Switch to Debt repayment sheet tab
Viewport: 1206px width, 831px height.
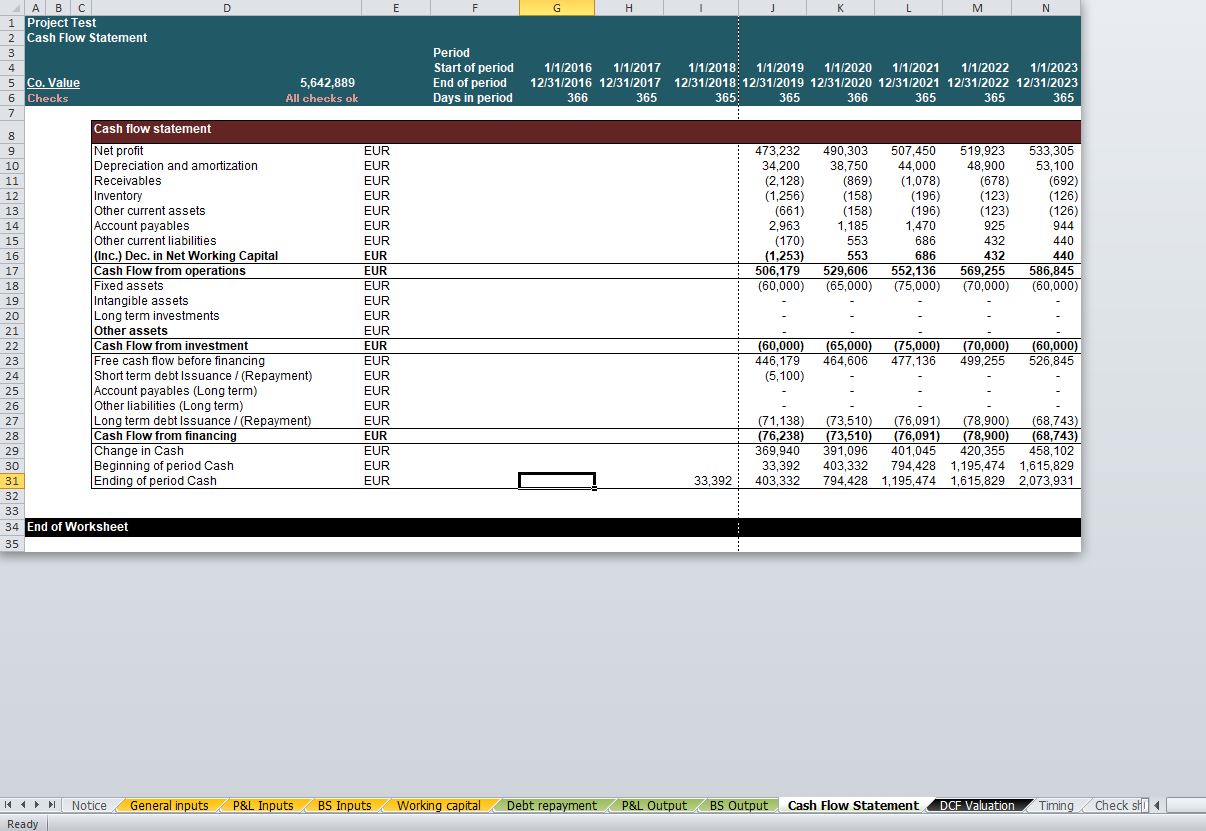[552, 805]
